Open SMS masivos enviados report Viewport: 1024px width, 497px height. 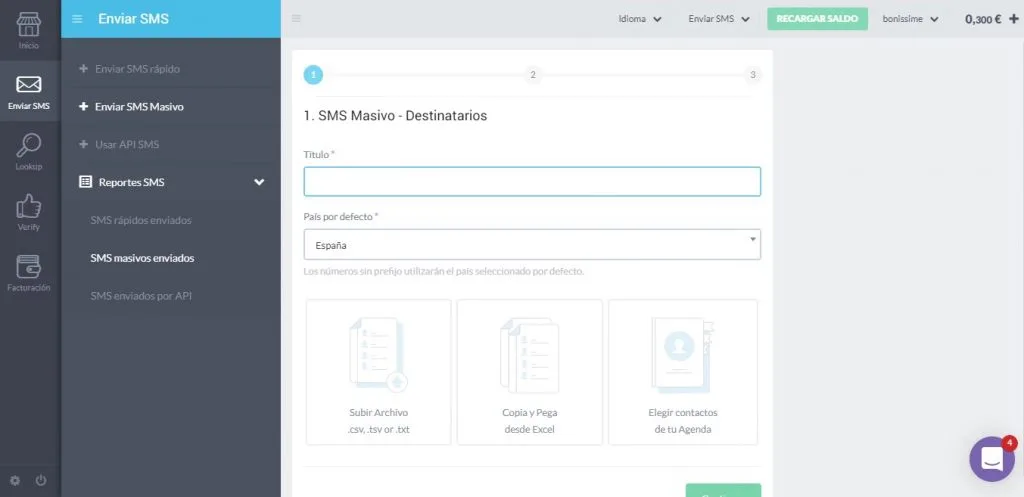(x=142, y=258)
